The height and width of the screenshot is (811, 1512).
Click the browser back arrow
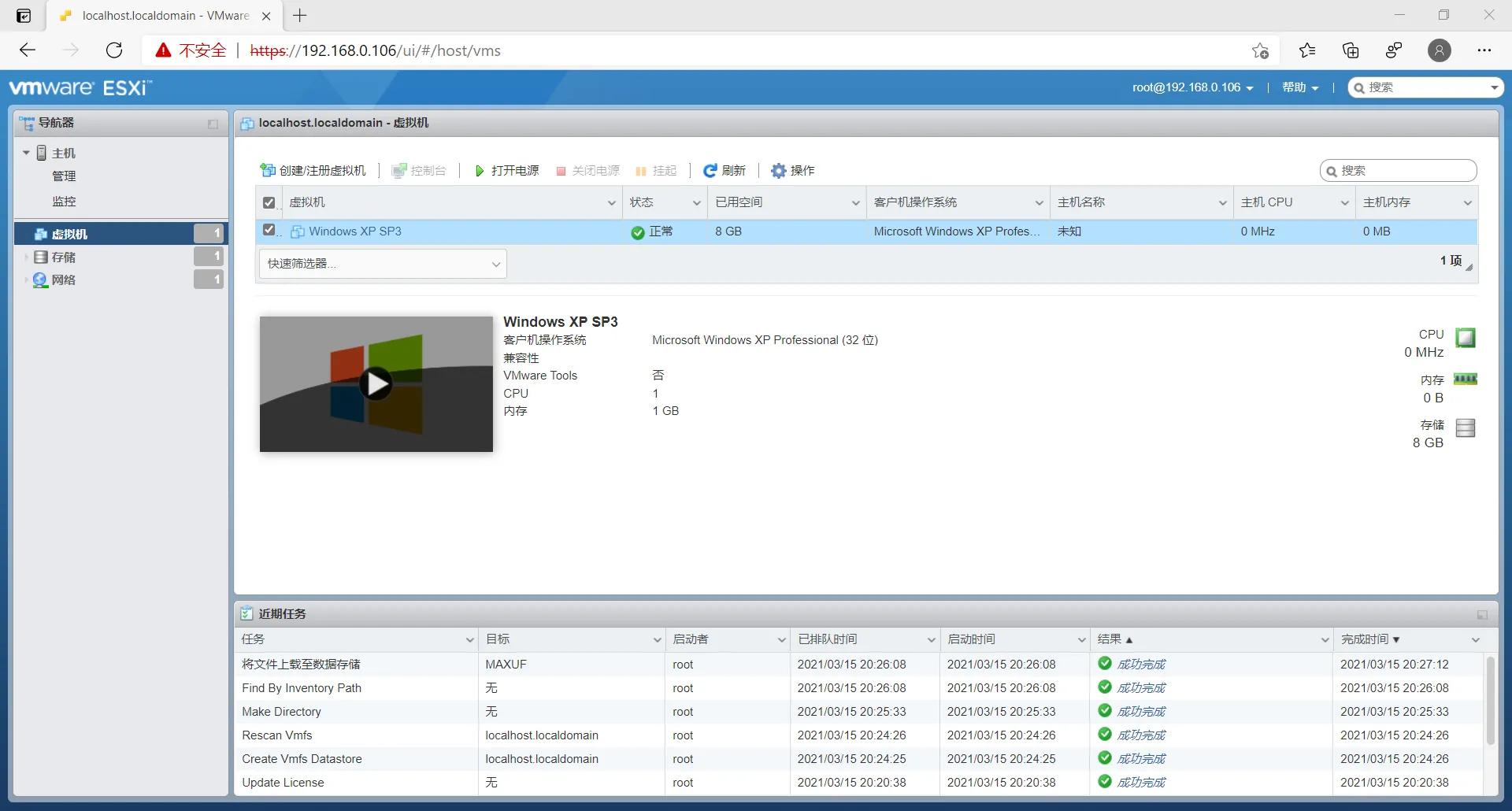point(28,50)
